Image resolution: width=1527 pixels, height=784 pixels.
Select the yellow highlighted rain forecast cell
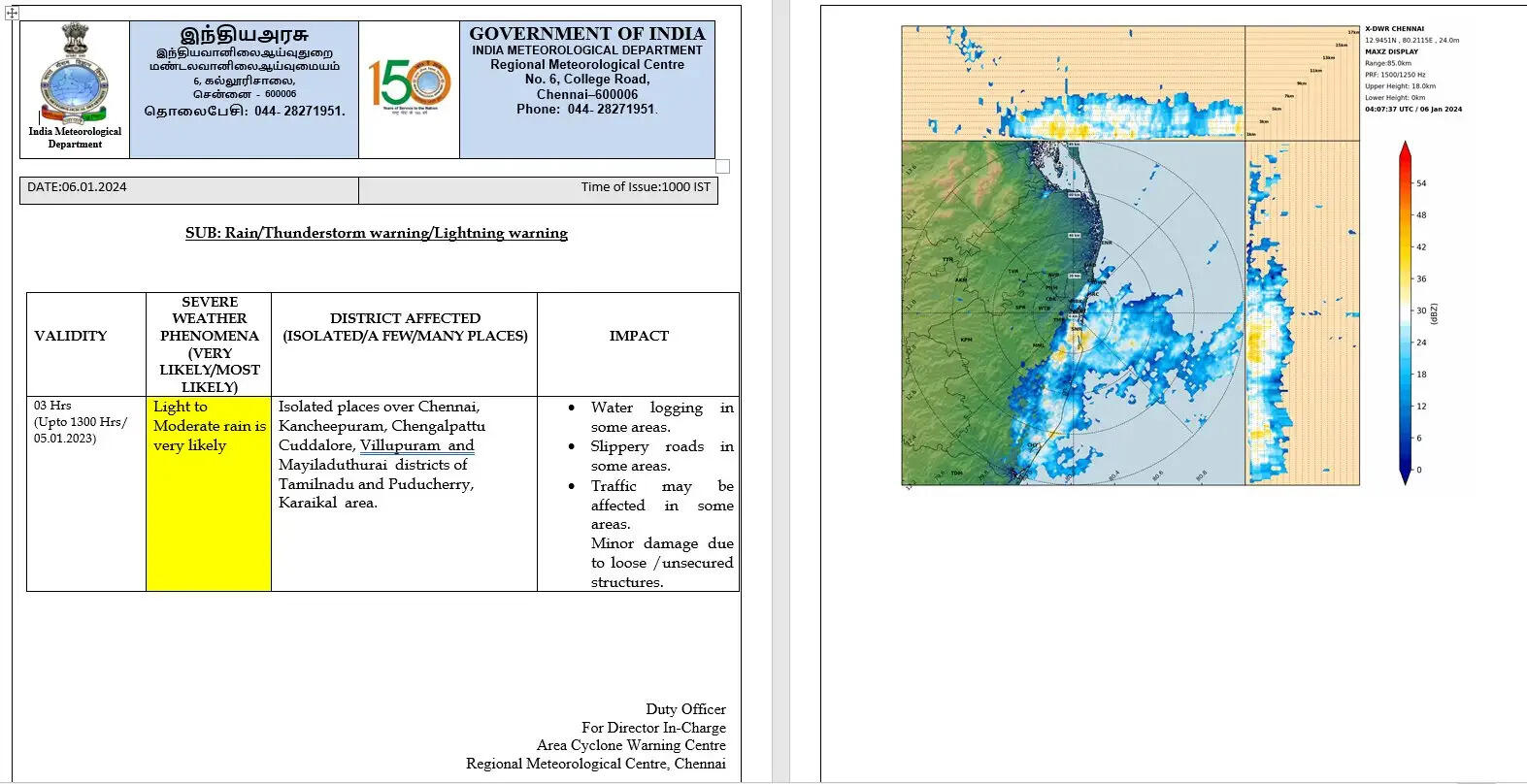(x=208, y=493)
